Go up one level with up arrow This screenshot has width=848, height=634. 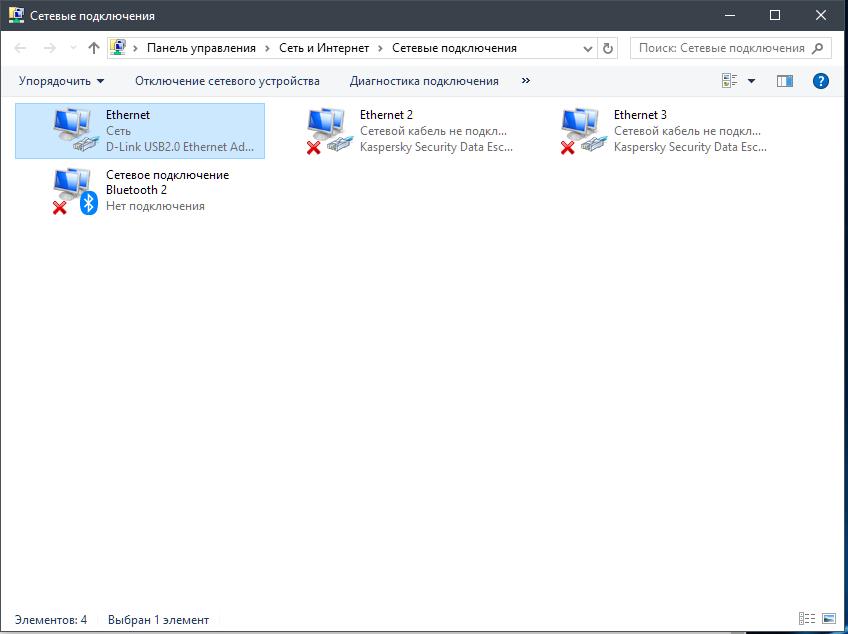pyautogui.click(x=94, y=48)
